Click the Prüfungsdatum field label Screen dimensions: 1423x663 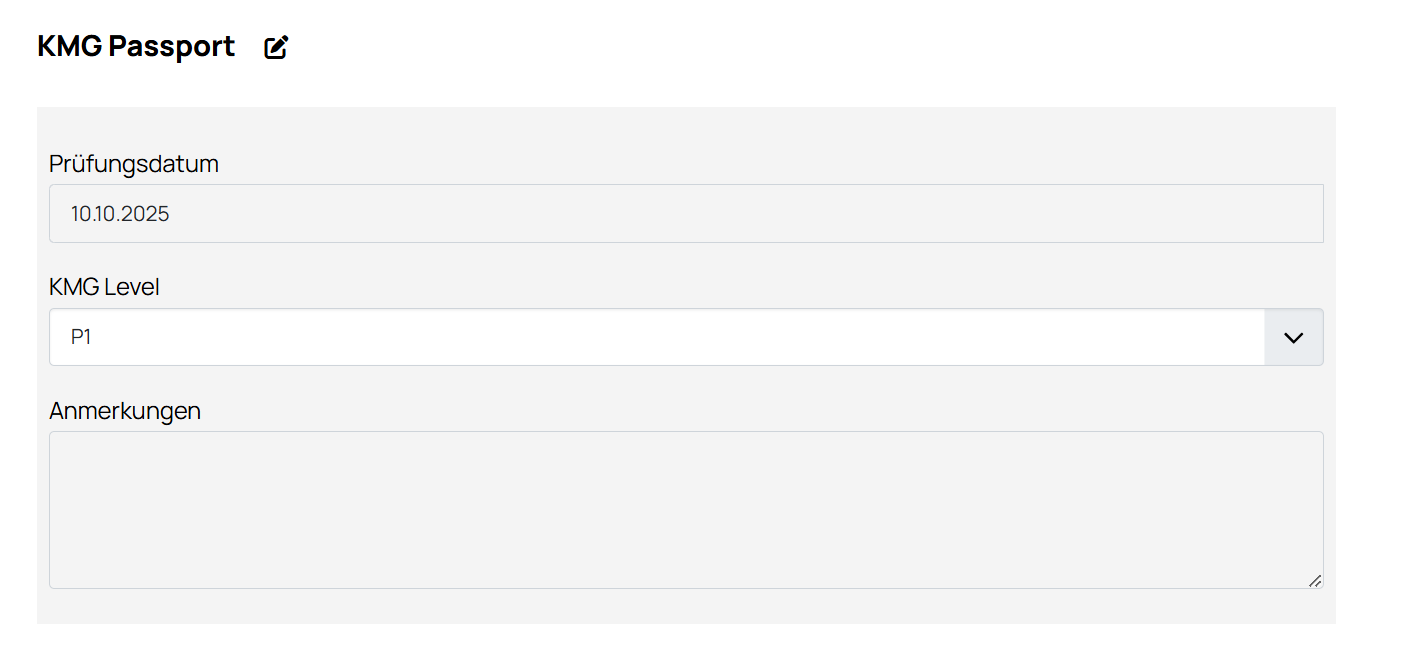[134, 164]
